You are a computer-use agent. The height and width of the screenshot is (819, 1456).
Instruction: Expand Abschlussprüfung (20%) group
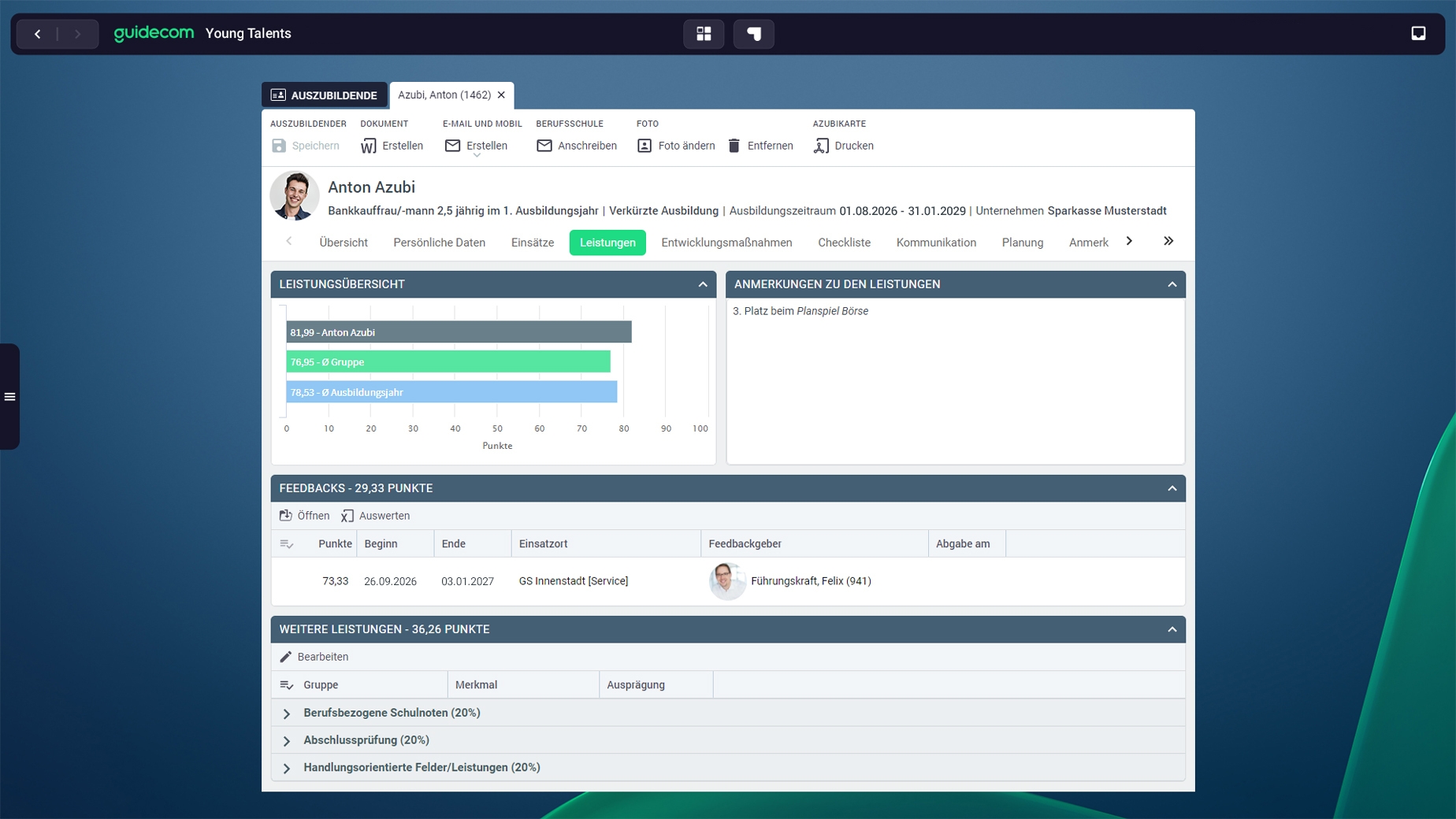[287, 741]
